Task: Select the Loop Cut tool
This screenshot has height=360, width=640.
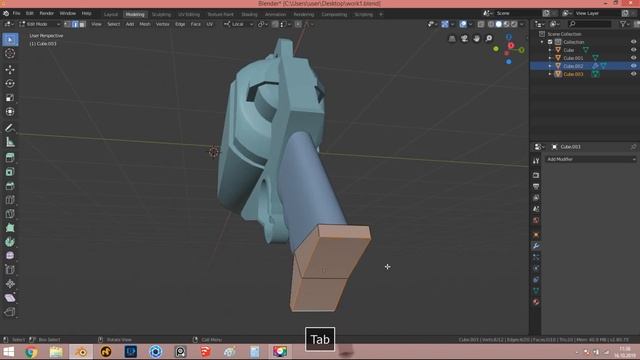Action: coord(10,200)
